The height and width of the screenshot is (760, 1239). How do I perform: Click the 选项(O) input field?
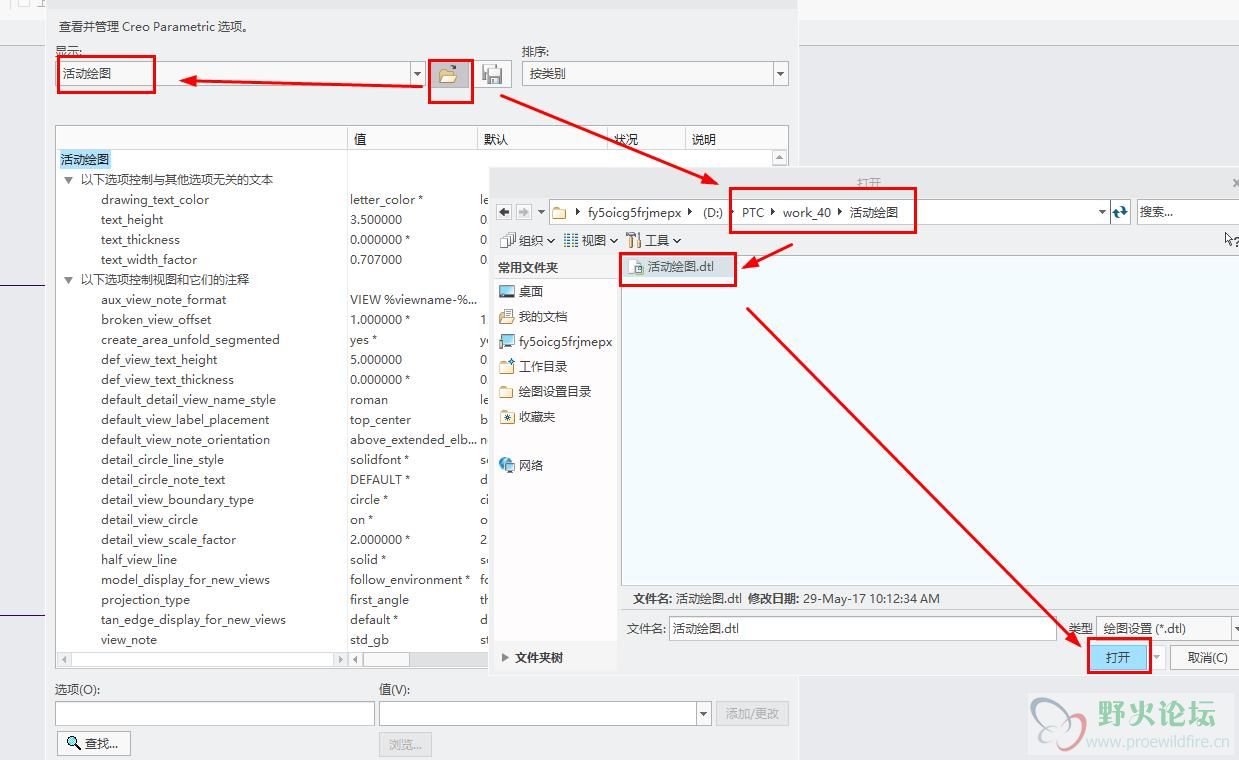(x=215, y=713)
